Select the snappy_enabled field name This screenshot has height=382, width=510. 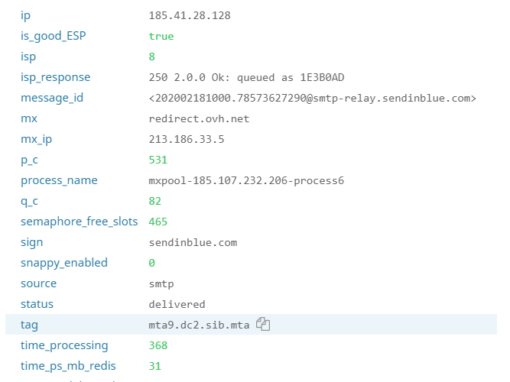point(64,263)
